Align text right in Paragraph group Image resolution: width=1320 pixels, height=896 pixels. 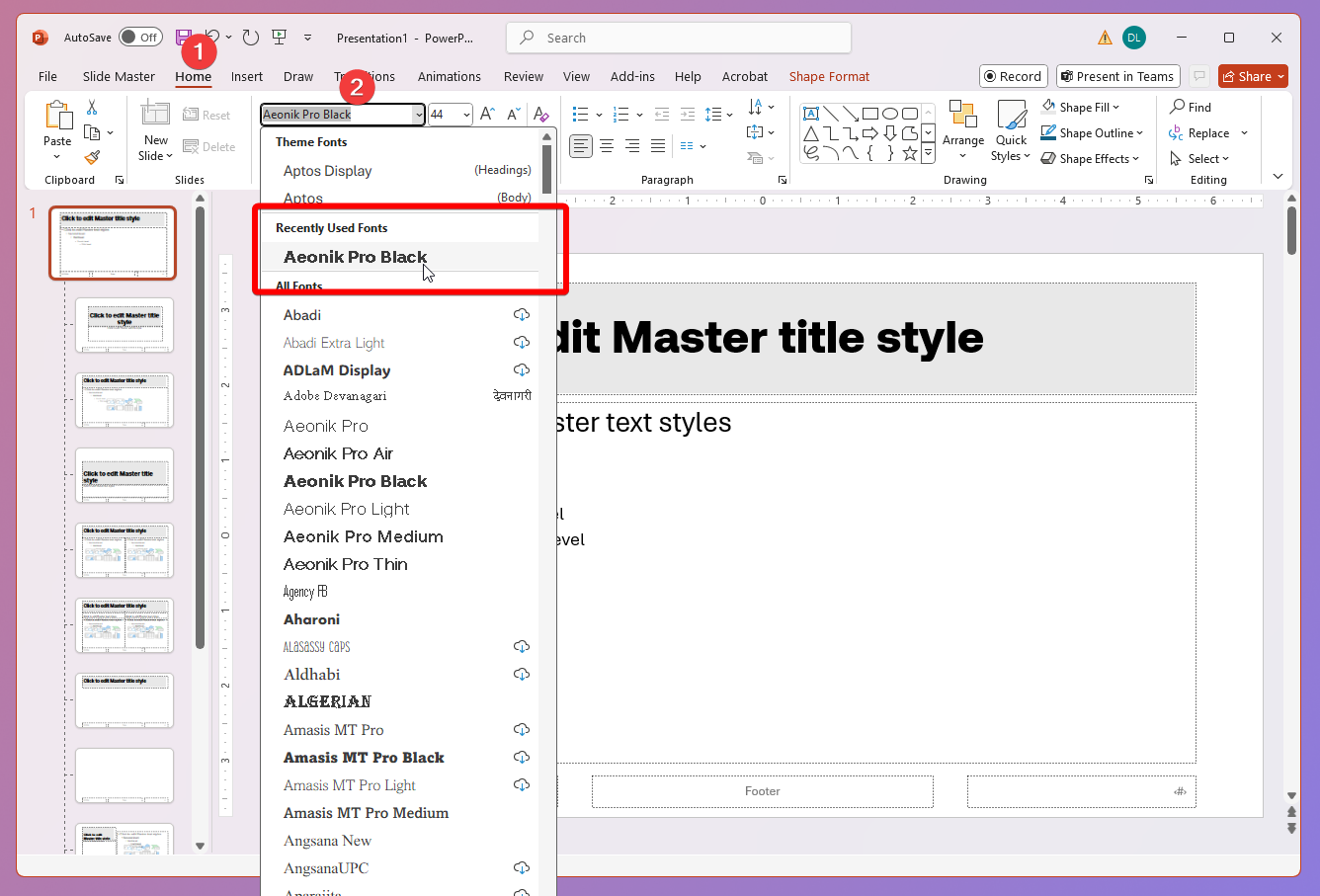[x=632, y=146]
